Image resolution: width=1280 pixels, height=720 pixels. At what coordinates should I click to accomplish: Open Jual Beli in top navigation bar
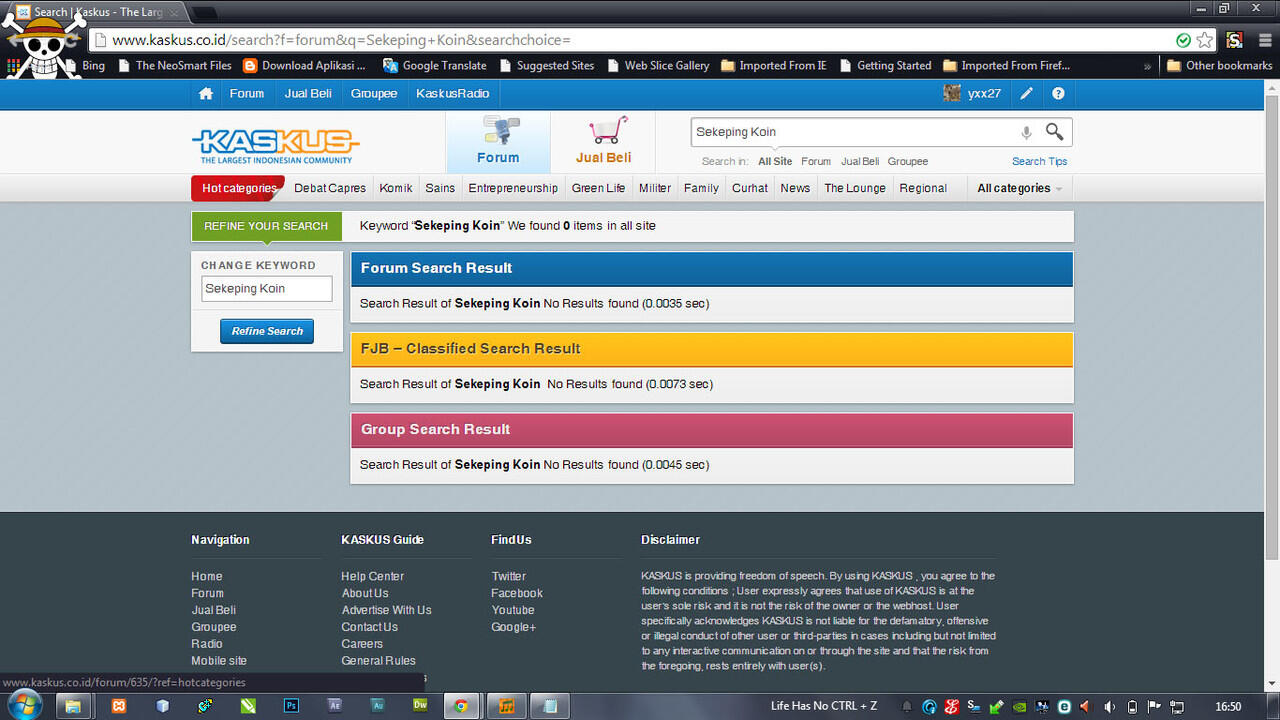point(308,93)
